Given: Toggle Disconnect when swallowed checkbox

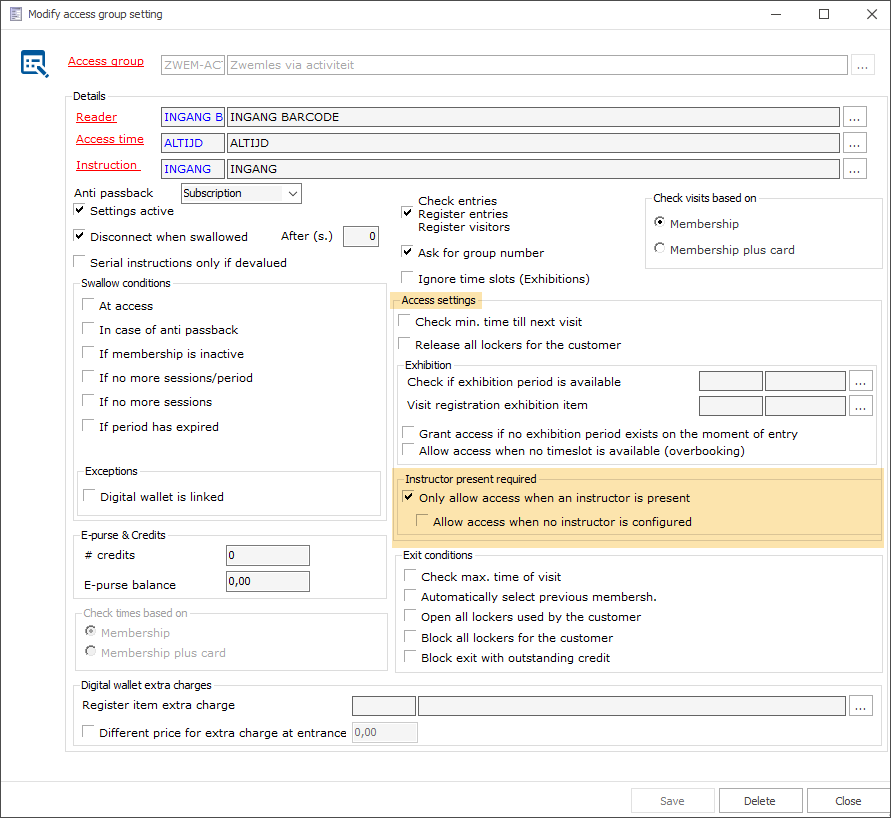Looking at the screenshot, I should point(80,236).
